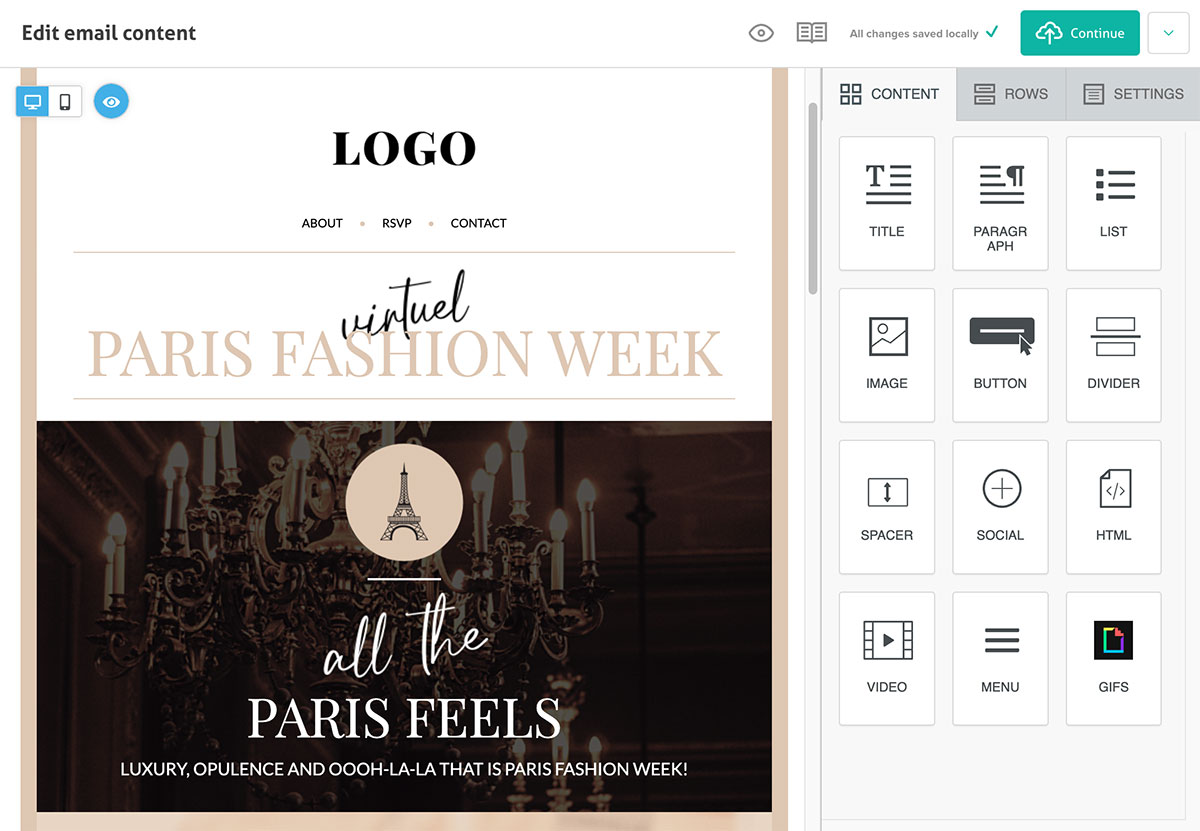Select the Divider content block

(x=1113, y=355)
